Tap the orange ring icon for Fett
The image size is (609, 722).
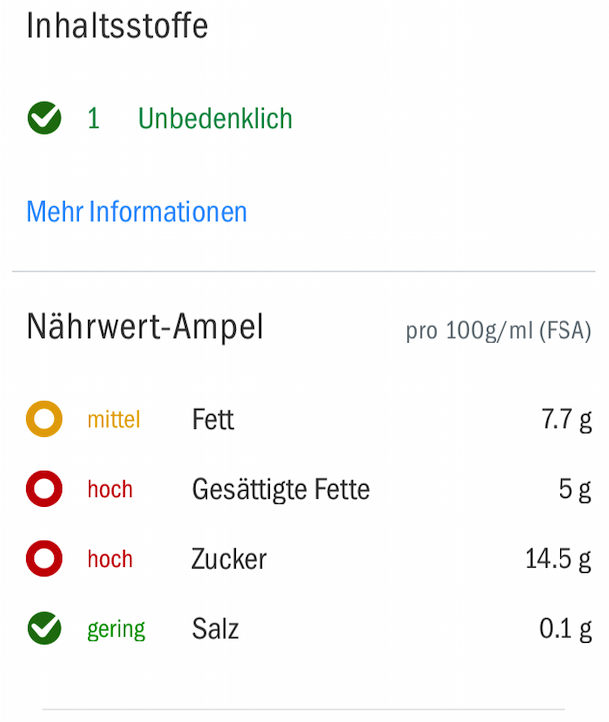tap(44, 419)
